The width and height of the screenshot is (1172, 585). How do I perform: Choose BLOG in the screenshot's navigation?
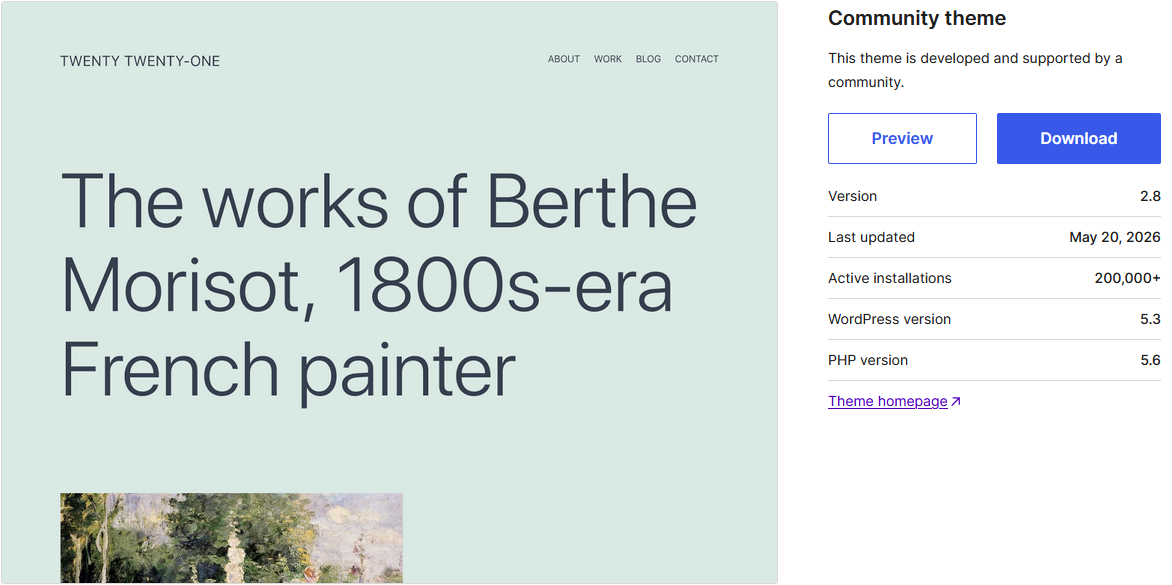click(648, 59)
